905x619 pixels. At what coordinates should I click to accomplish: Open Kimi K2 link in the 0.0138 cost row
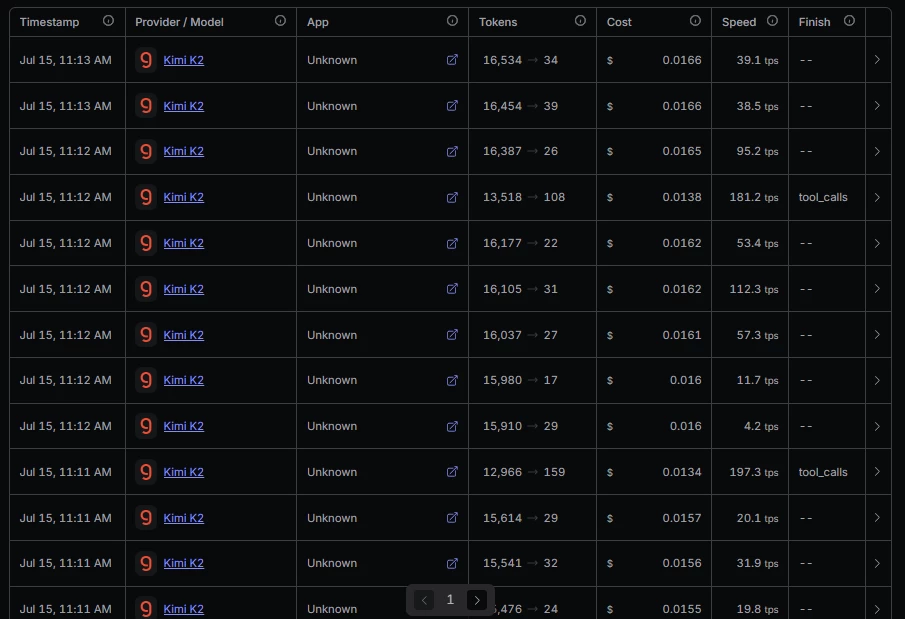(x=184, y=197)
